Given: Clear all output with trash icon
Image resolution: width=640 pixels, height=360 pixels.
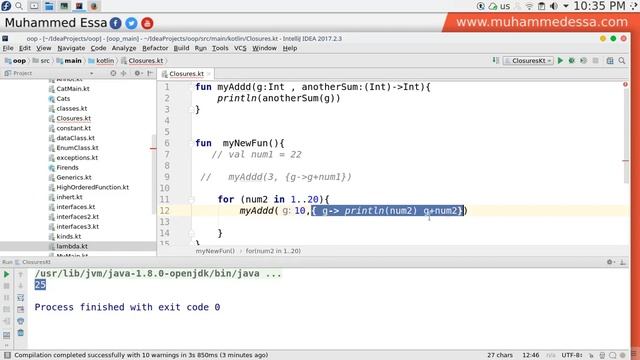Looking at the screenshot, I should coord(20,333).
